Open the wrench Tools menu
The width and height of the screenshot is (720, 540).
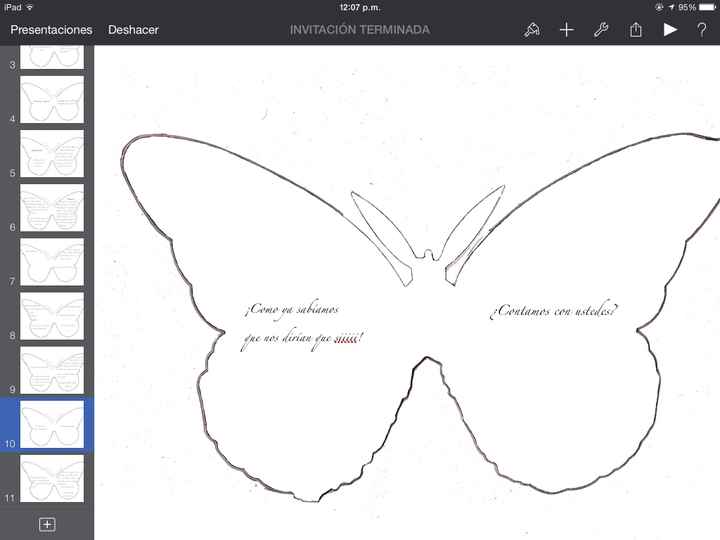pyautogui.click(x=601, y=30)
